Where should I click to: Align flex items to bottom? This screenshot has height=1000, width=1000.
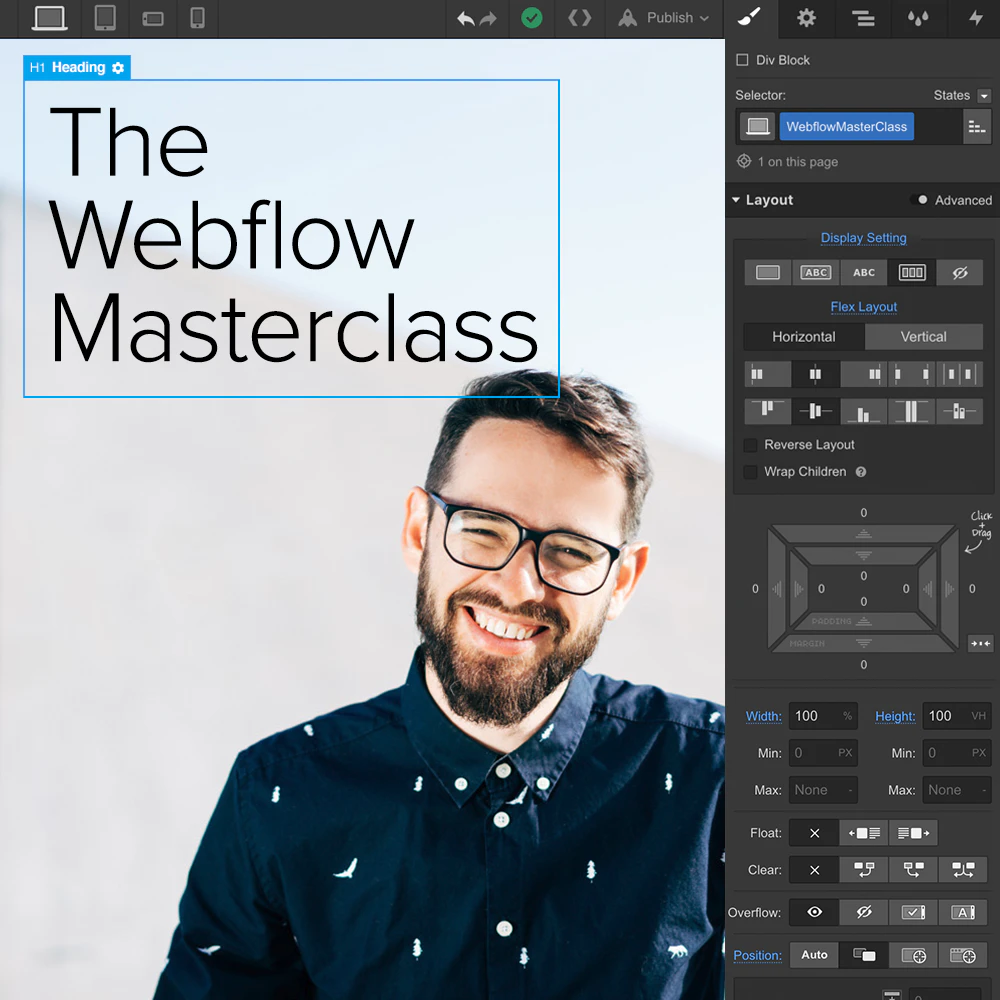pyautogui.click(x=864, y=411)
